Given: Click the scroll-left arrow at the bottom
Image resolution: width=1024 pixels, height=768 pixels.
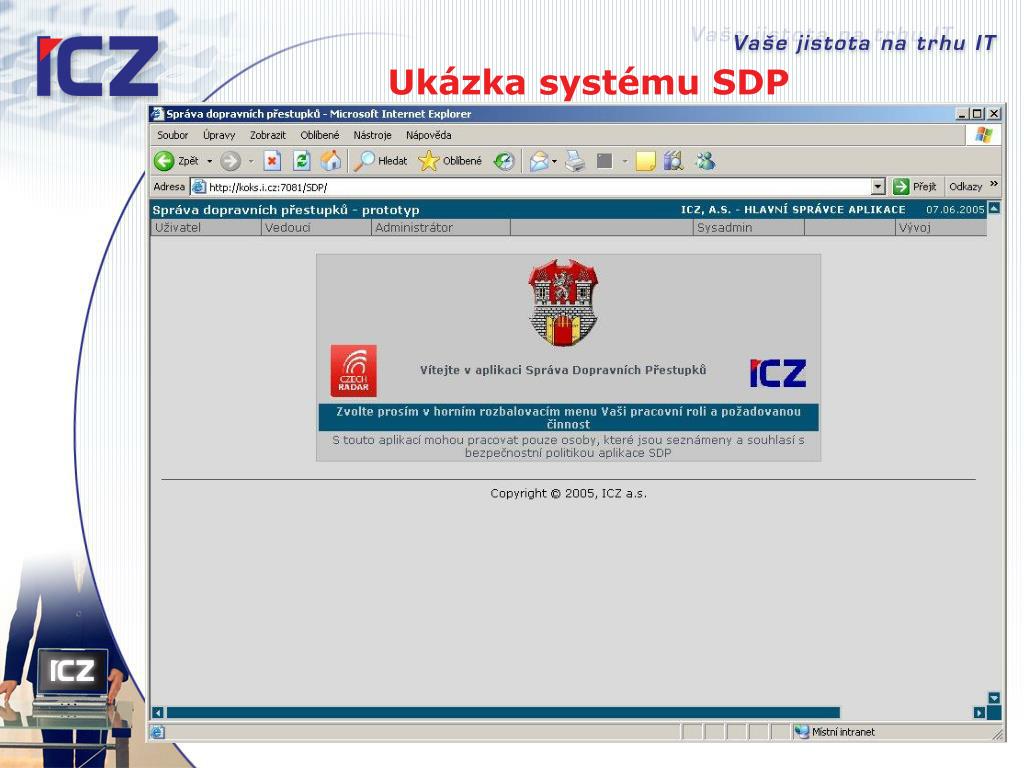Looking at the screenshot, I should [x=157, y=712].
